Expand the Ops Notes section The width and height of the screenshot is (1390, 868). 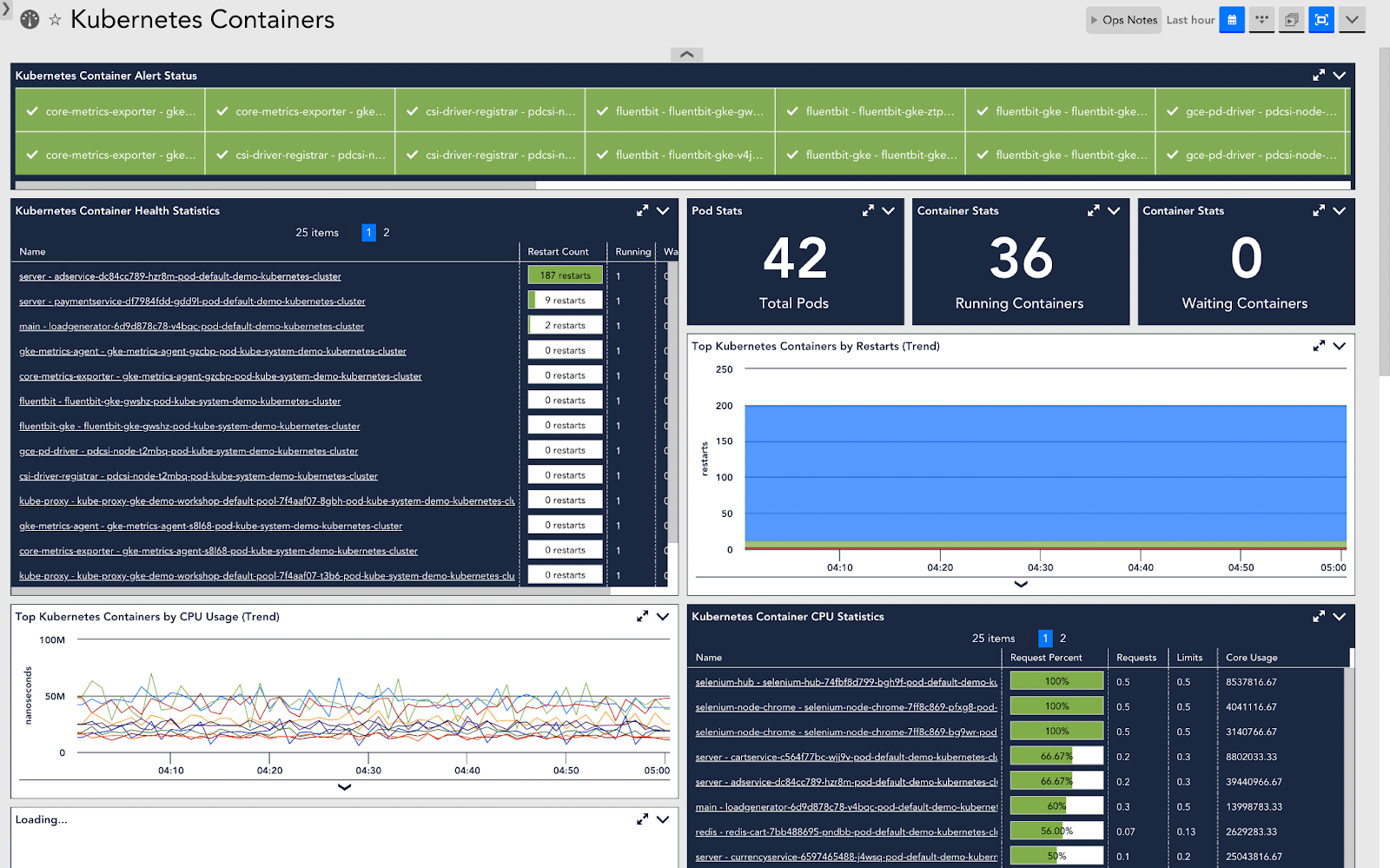[1123, 19]
